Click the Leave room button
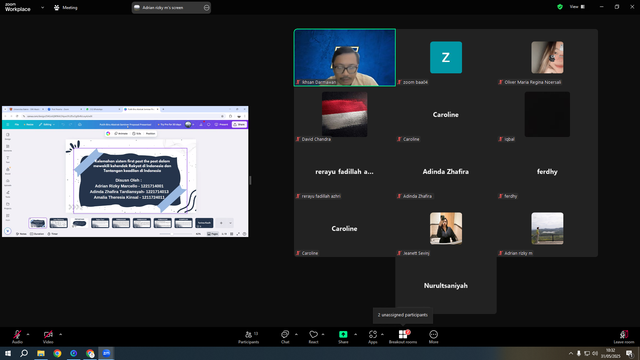 624,337
